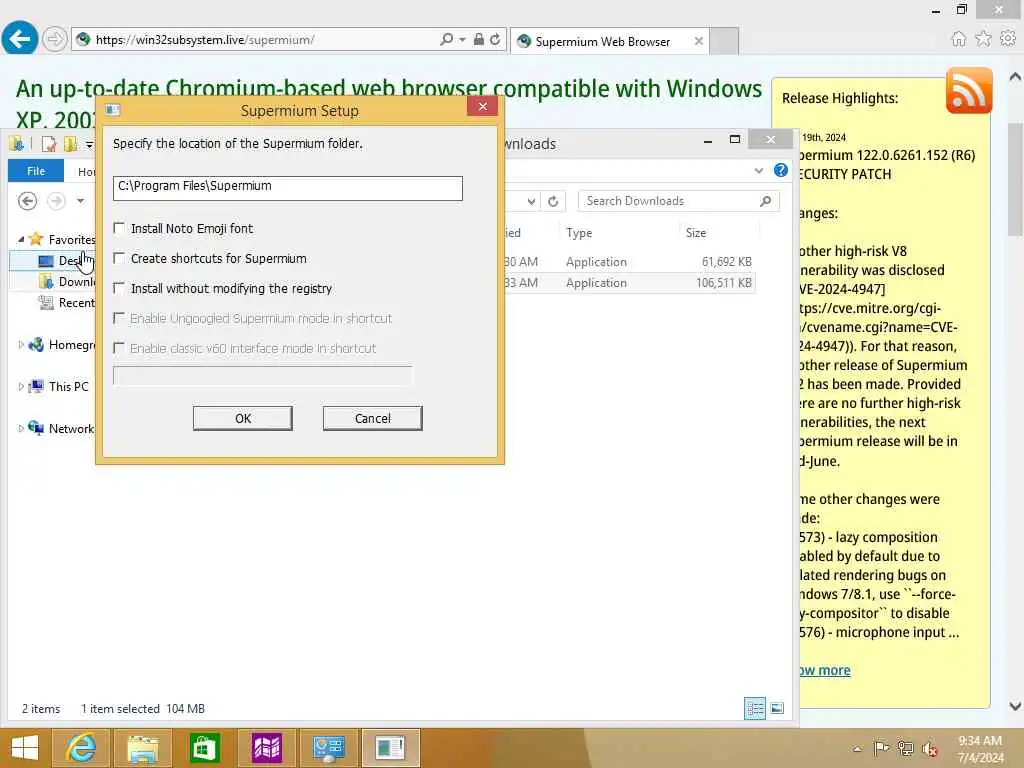This screenshot has width=1024, height=768.
Task: Open IE Tools gear icon
Action: coord(1008,39)
